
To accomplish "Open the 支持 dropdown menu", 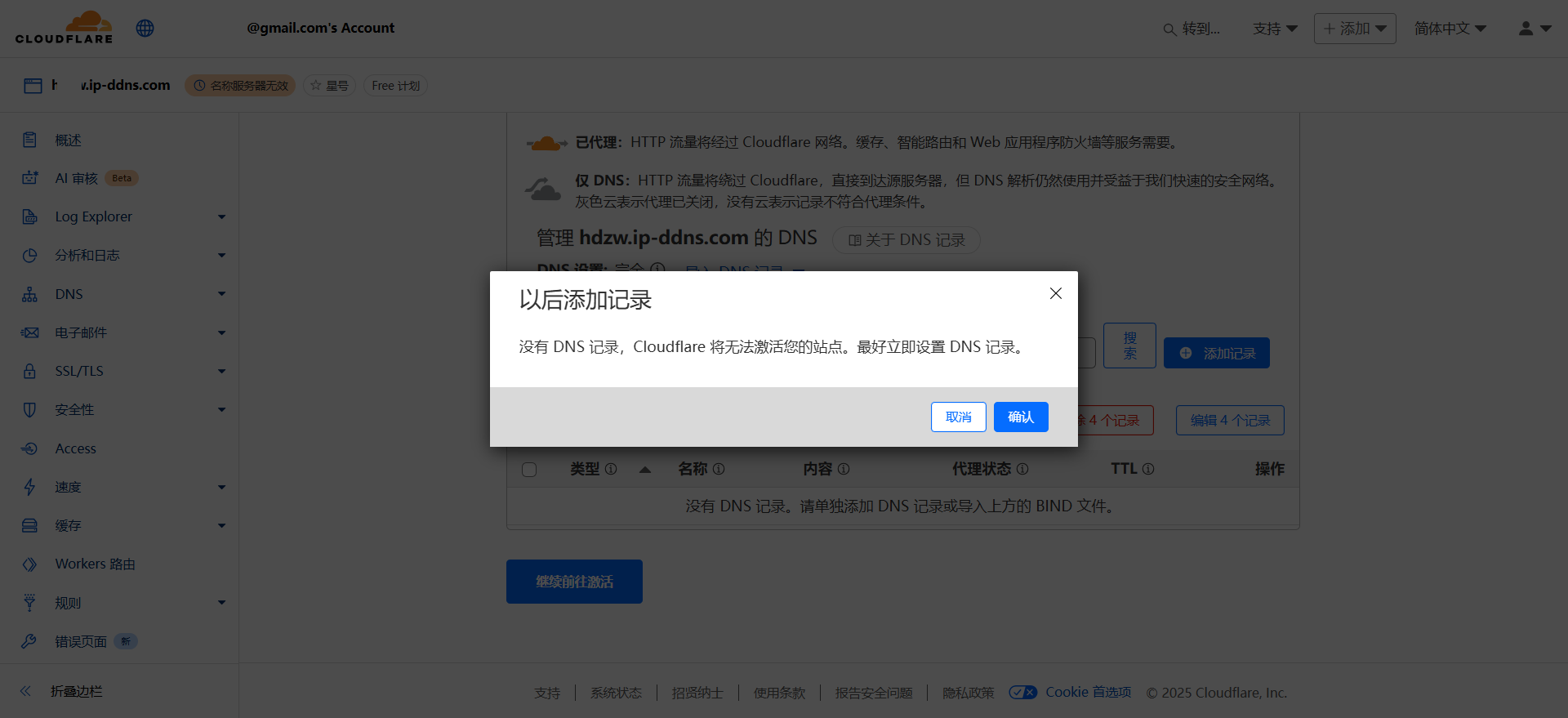I will pyautogui.click(x=1275, y=29).
